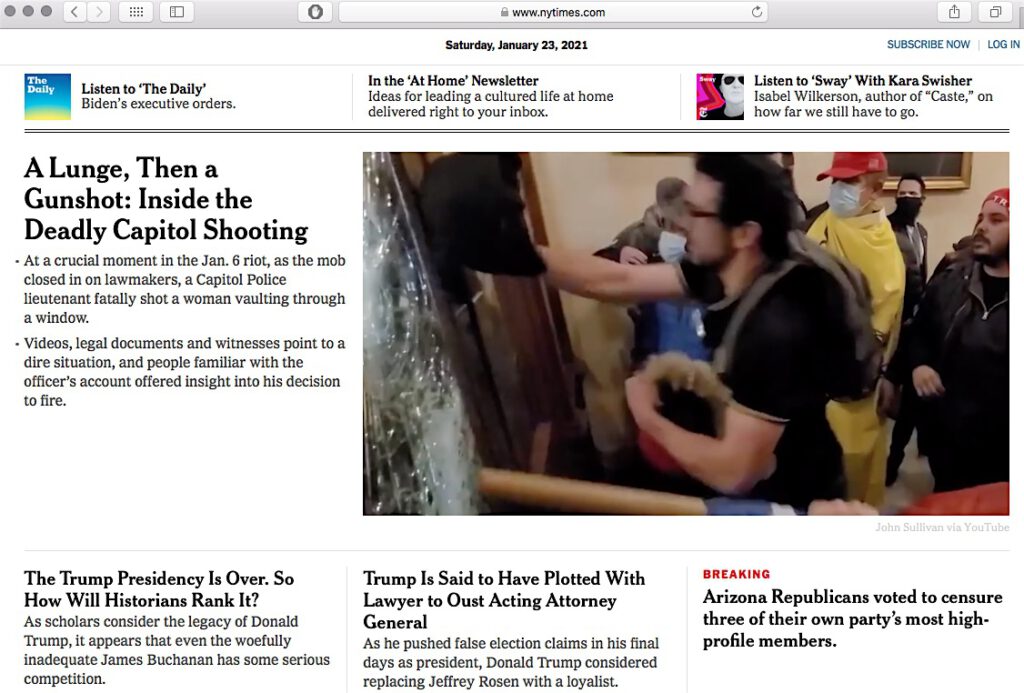Open 'How Will Historians Rank It?' article

click(159, 589)
